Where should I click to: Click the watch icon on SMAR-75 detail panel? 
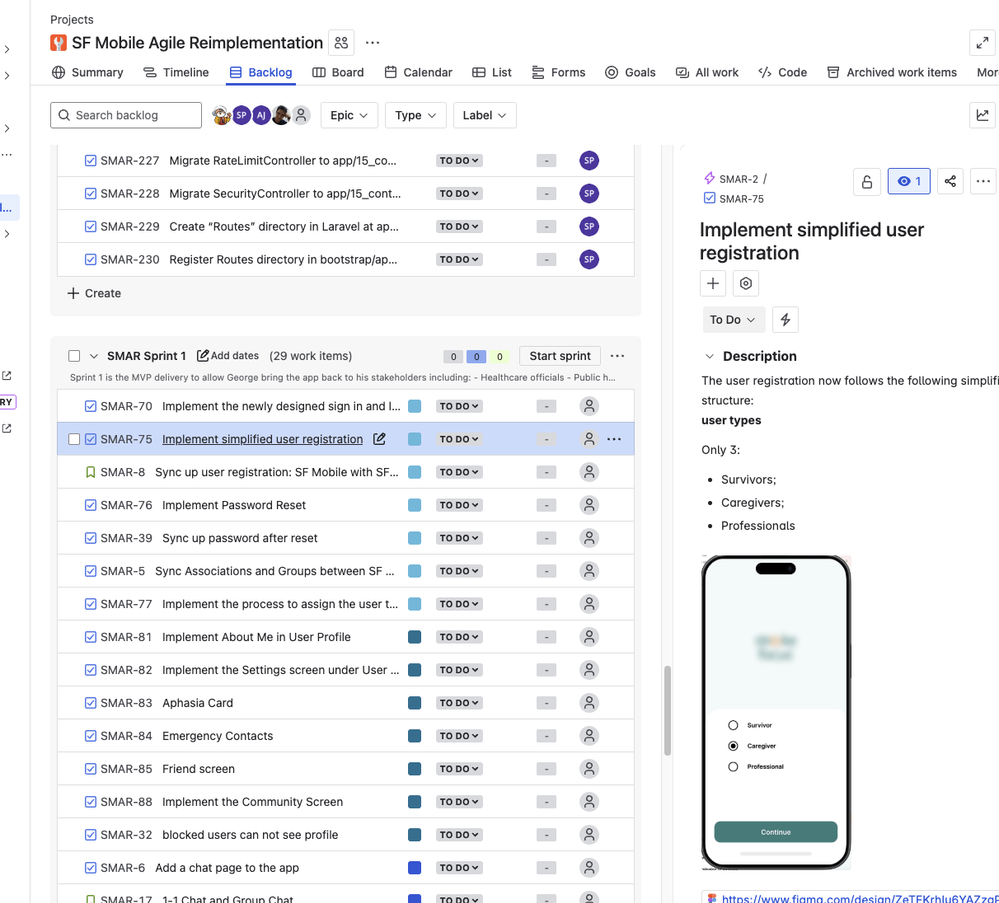909,181
